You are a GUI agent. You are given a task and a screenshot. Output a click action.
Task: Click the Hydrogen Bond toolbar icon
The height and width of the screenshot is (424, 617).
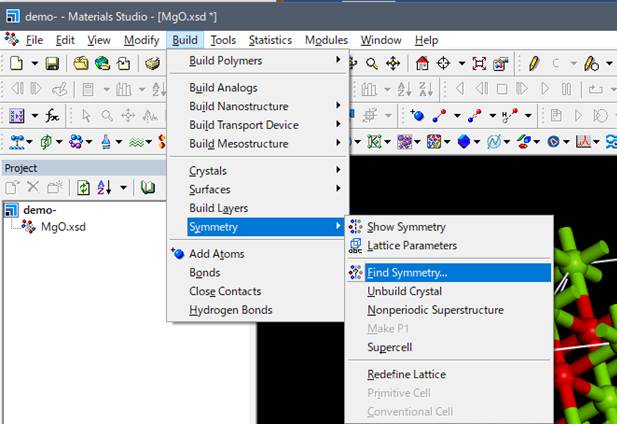tap(510, 115)
